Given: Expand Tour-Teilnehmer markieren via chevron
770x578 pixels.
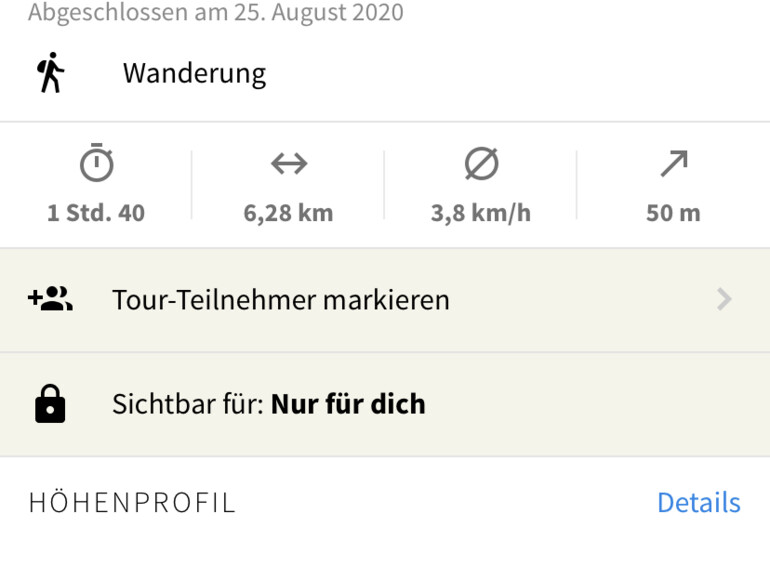Looking at the screenshot, I should 725,299.
